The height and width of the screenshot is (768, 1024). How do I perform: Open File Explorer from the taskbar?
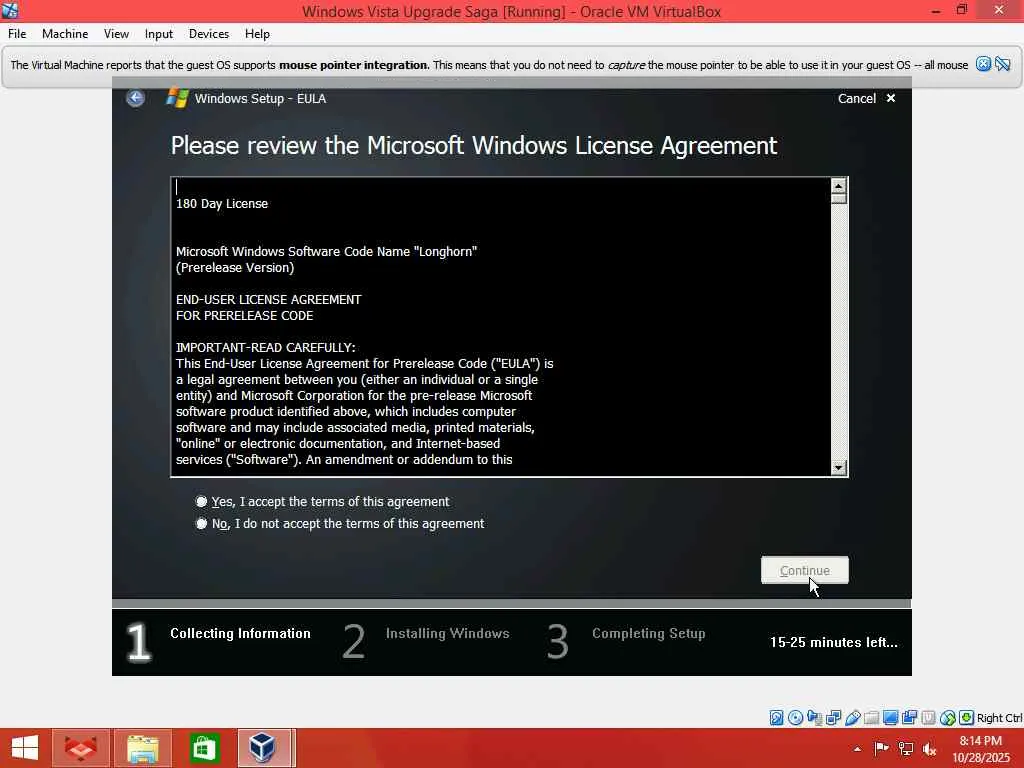142,748
